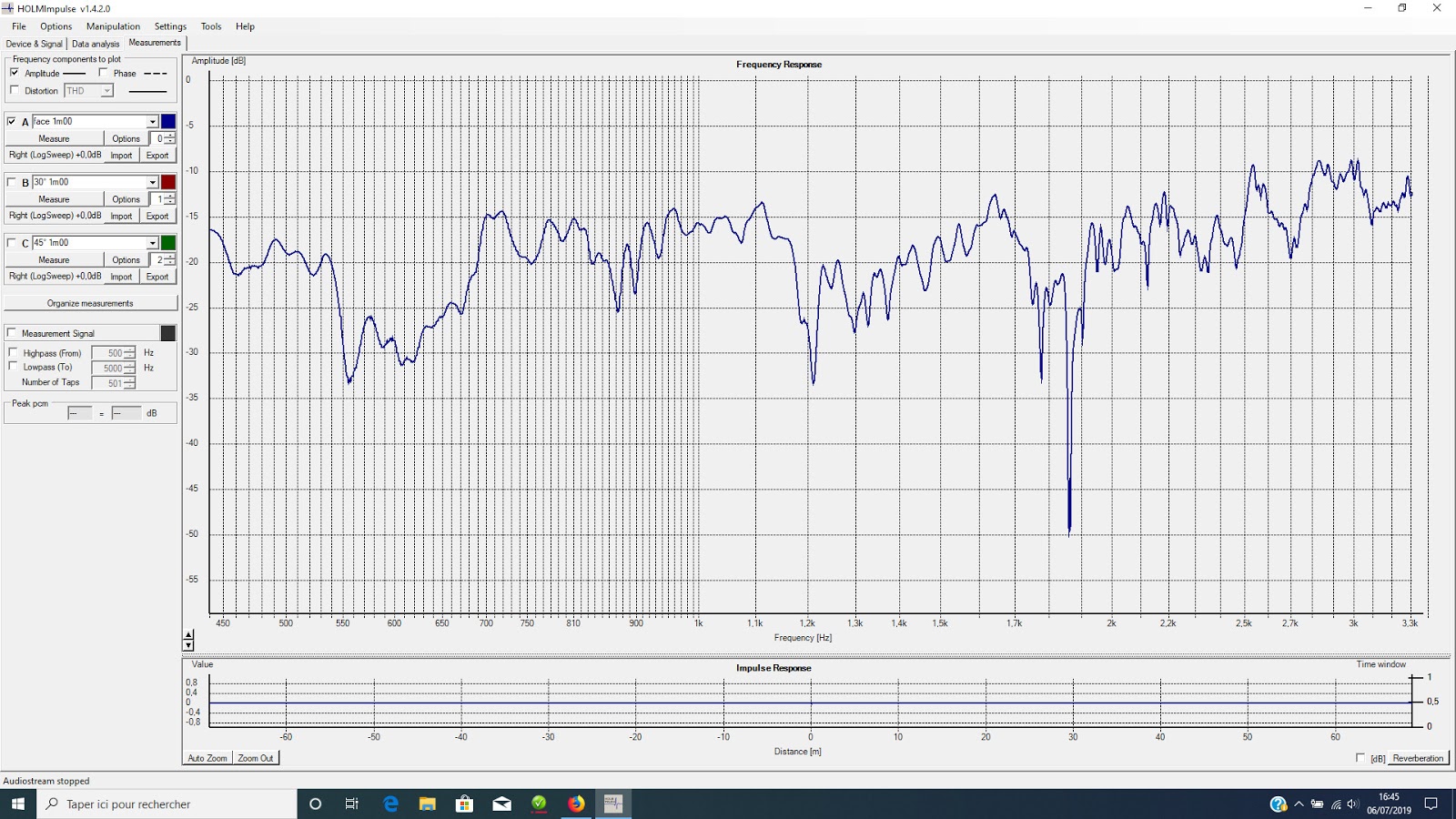Click Measure for slot A
Viewport: 1456px width, 819px height.
[54, 138]
